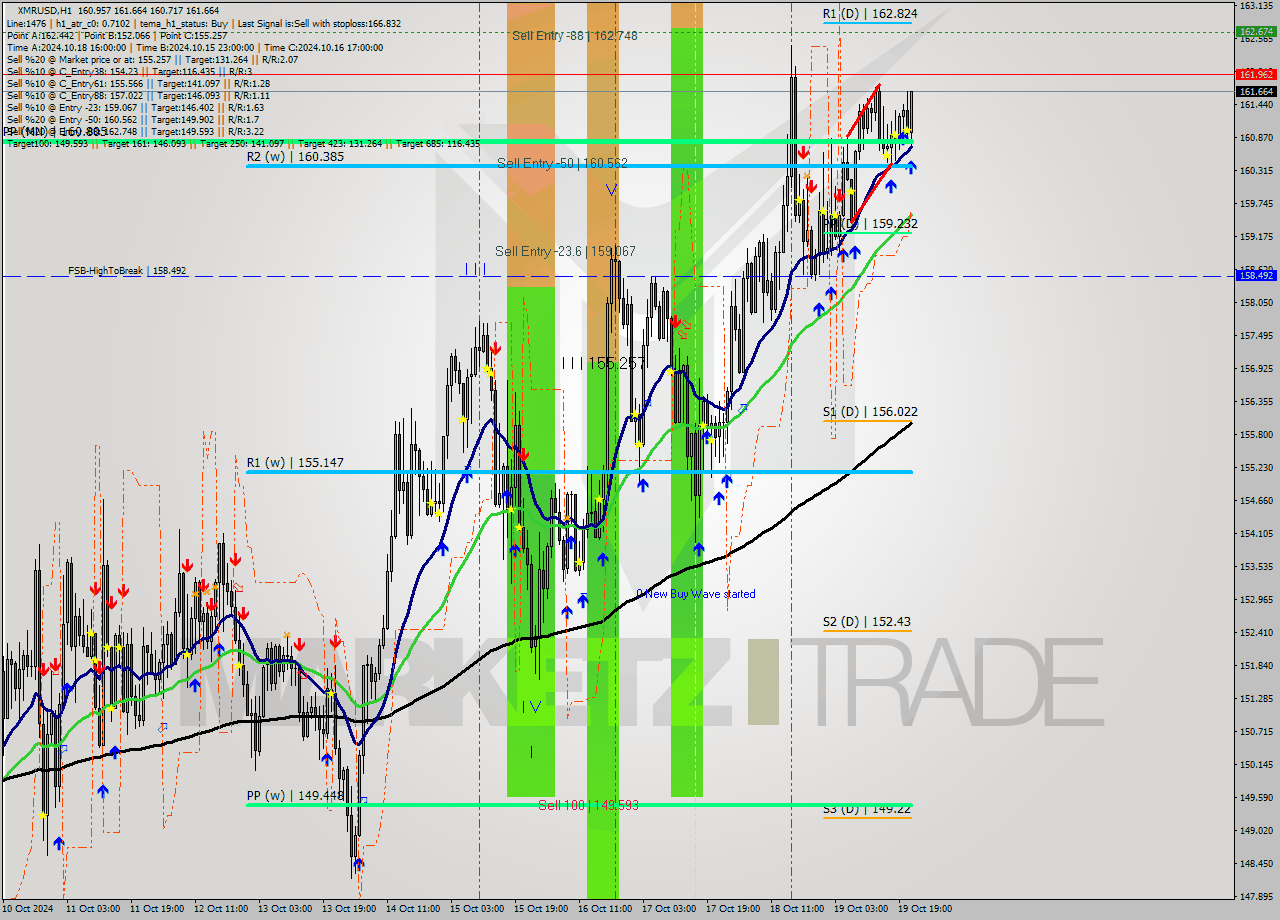
Task: Select the 'PP (w) | 149.448' pivot label
Action: (x=295, y=796)
